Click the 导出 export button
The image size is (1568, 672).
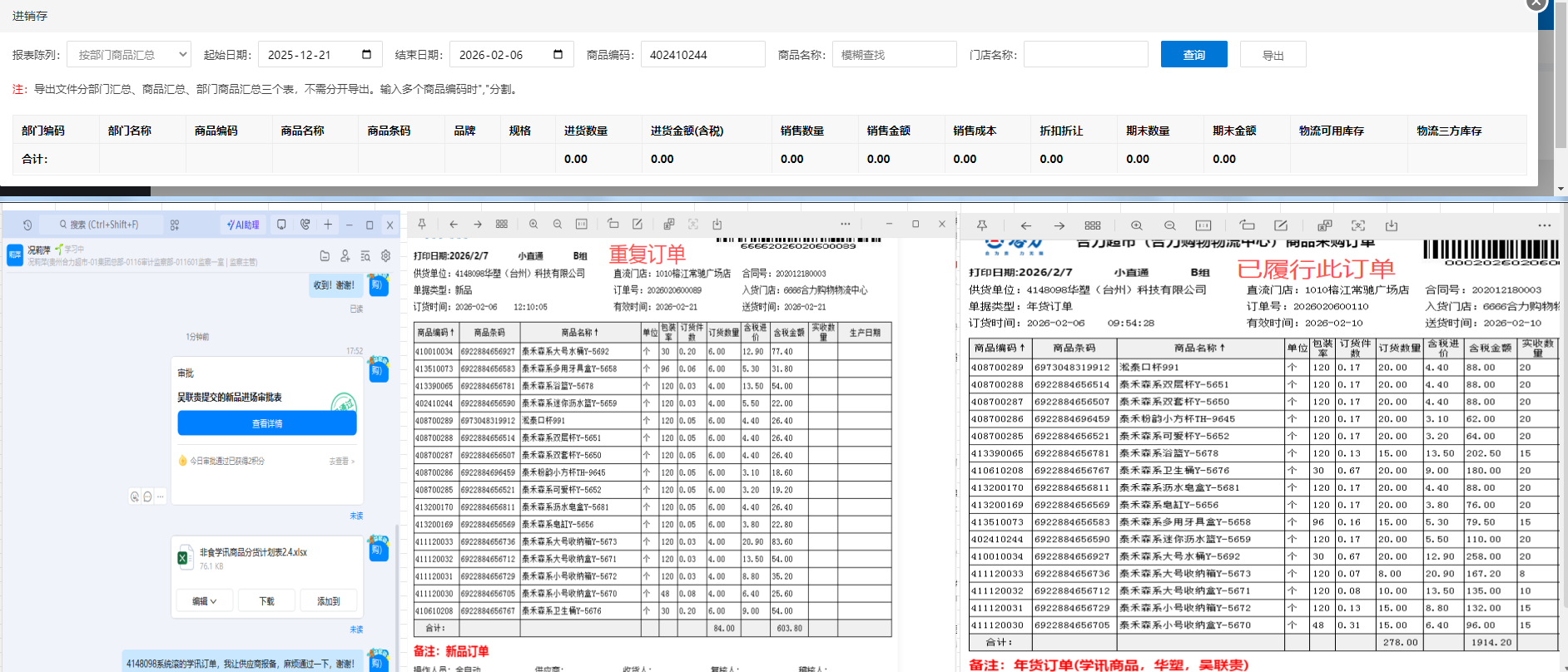click(x=1273, y=55)
